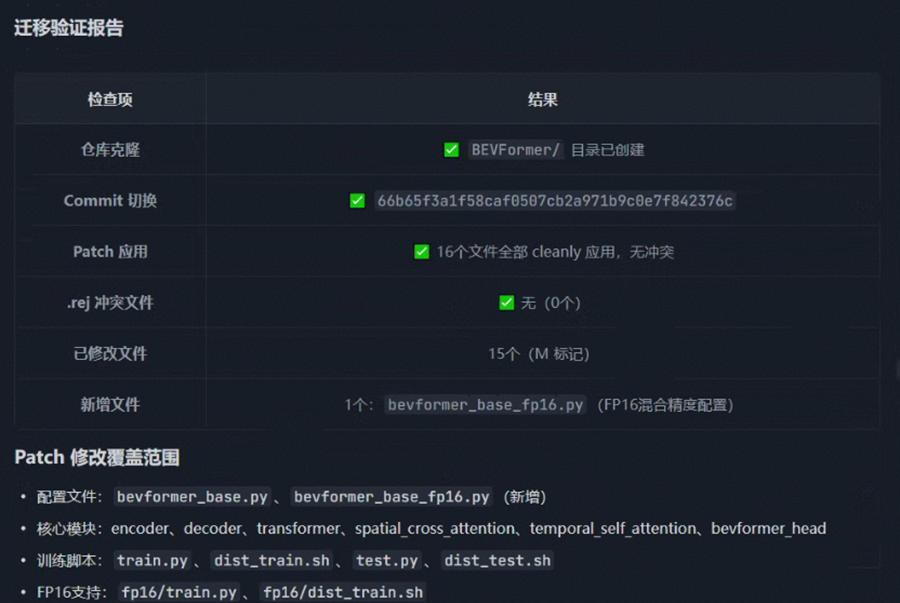Click the spatial_cross_attention module name
This screenshot has width=900, height=603.
435,528
